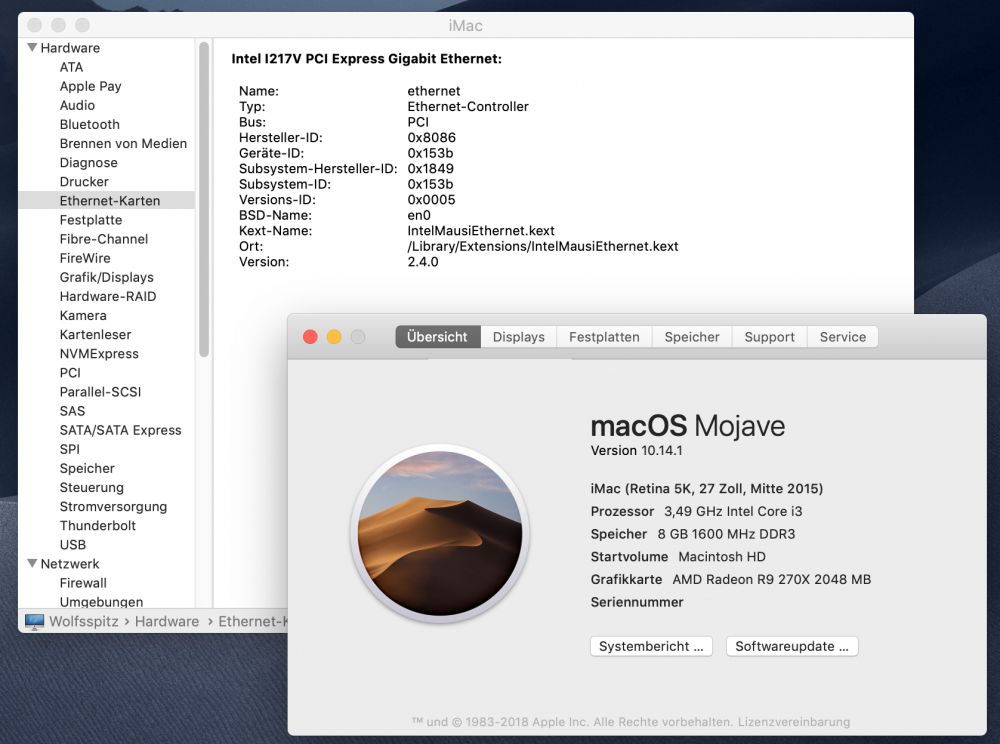Close the About This Mac window

coord(311,337)
